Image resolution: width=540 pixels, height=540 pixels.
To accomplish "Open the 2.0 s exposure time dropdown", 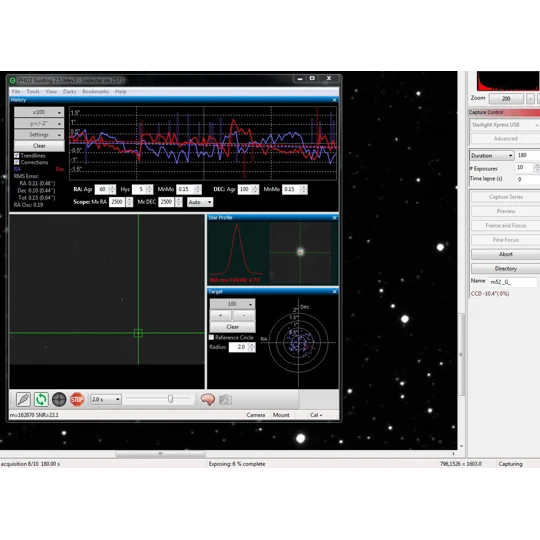I will tap(106, 399).
